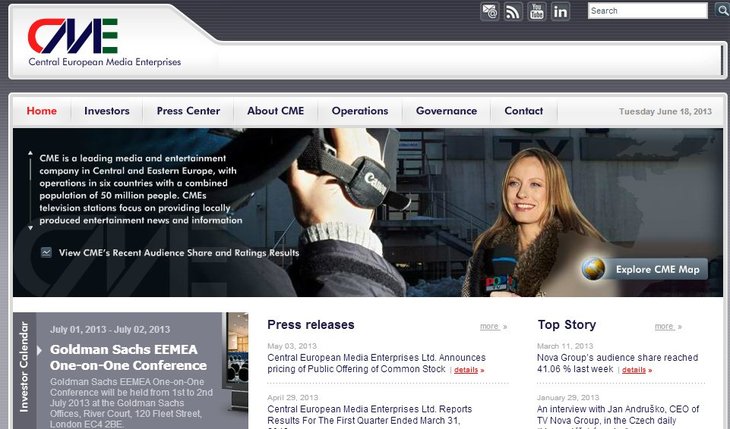Click the date Tuesday June 18, 2013
Viewport: 730px width, 429px height.
pos(665,111)
